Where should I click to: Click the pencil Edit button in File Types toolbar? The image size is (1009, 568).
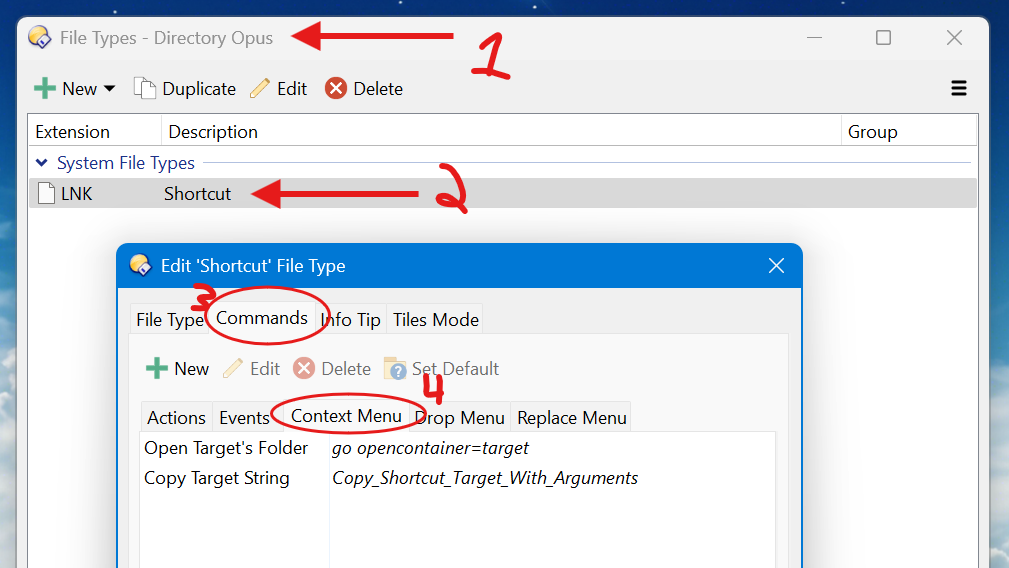point(278,88)
